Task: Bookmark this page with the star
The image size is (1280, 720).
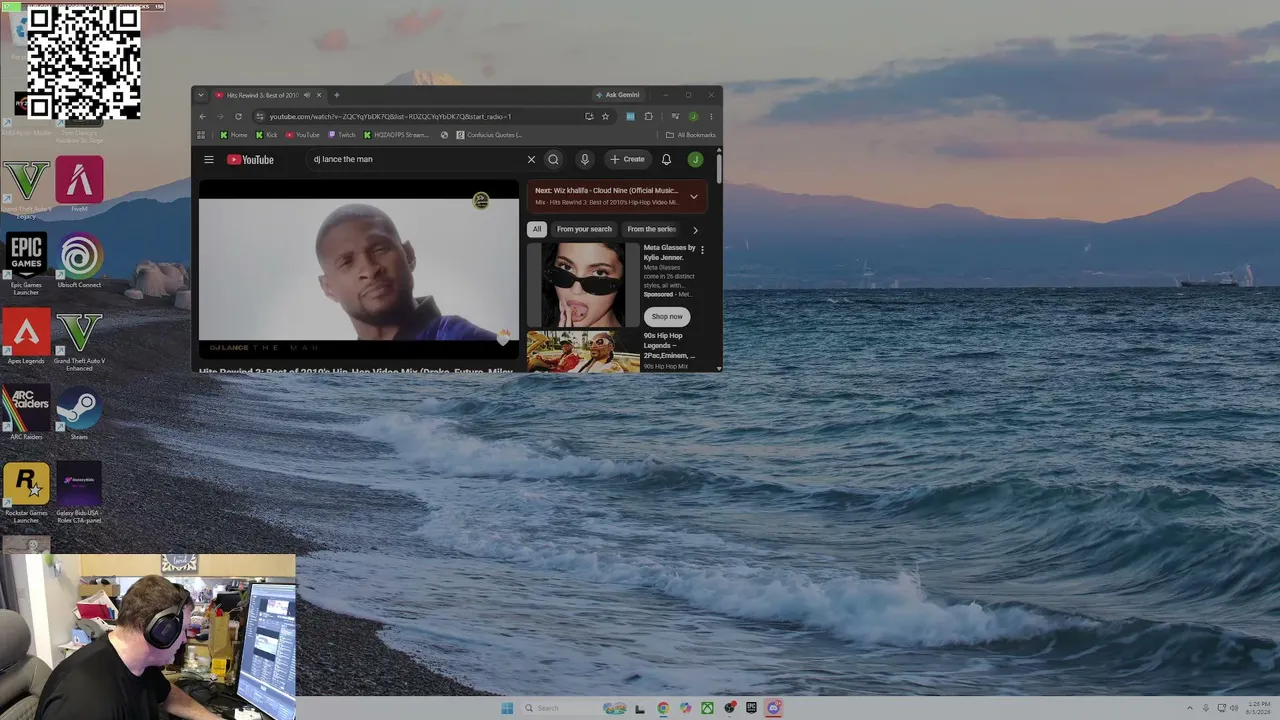Action: pos(605,116)
